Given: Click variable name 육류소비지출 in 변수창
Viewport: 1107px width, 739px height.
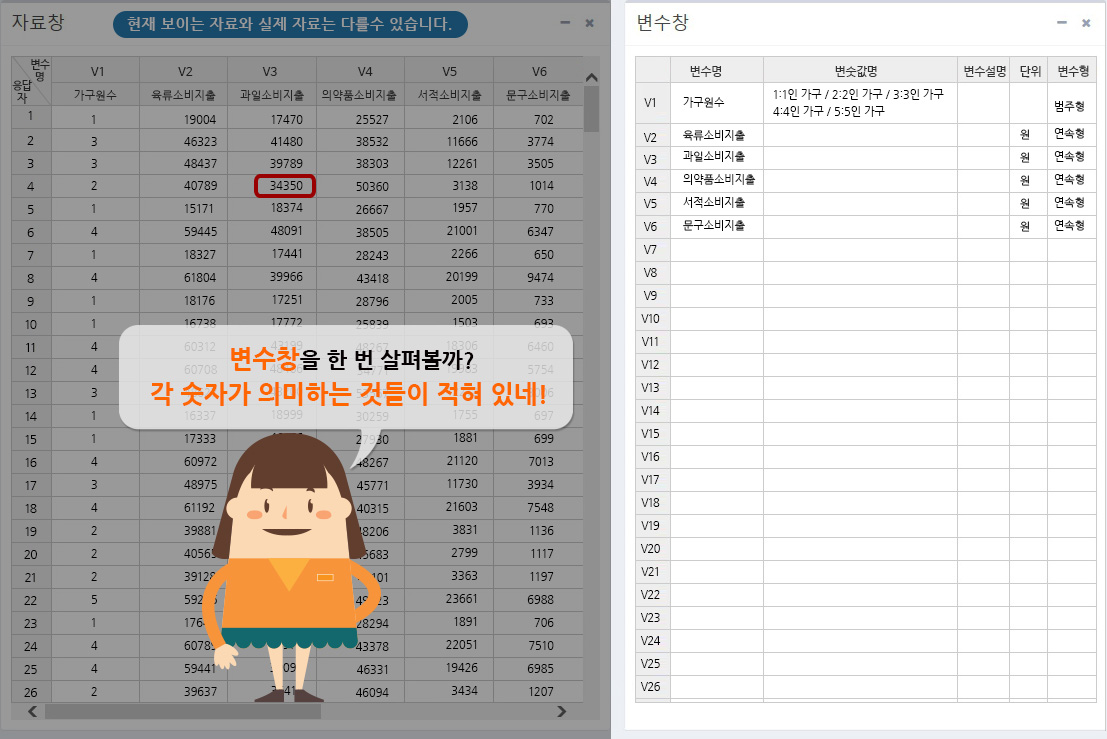Looking at the screenshot, I should 713,134.
